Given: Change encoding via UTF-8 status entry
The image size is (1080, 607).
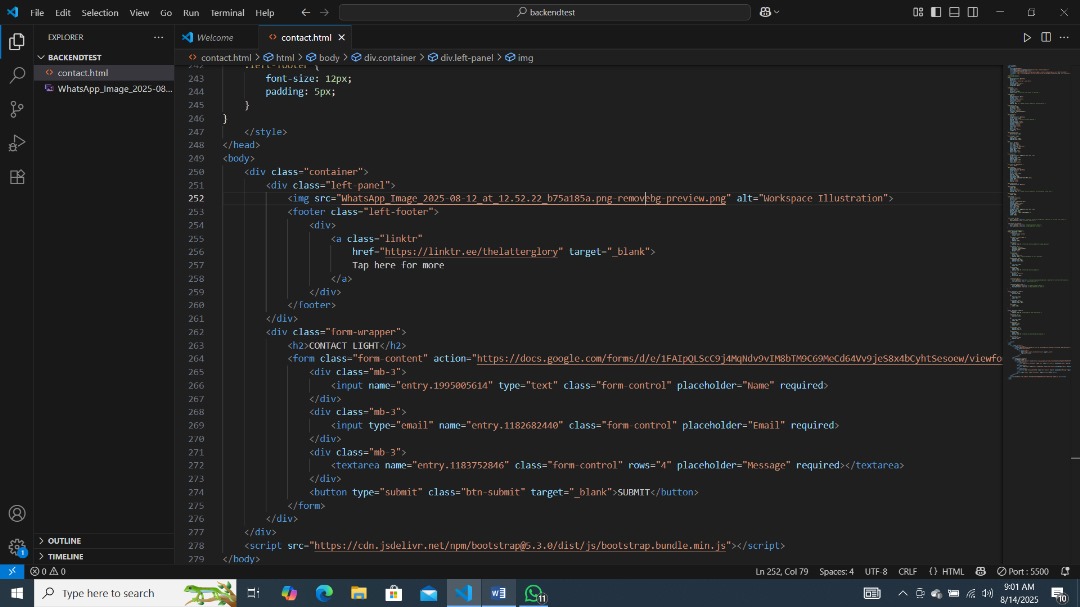Looking at the screenshot, I should click(875, 571).
